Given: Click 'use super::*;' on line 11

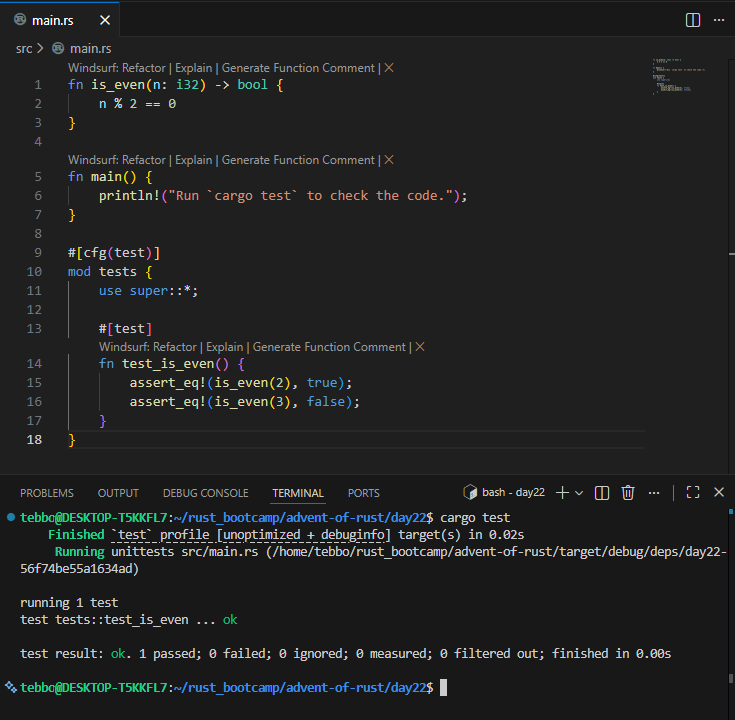Looking at the screenshot, I should [x=148, y=291].
